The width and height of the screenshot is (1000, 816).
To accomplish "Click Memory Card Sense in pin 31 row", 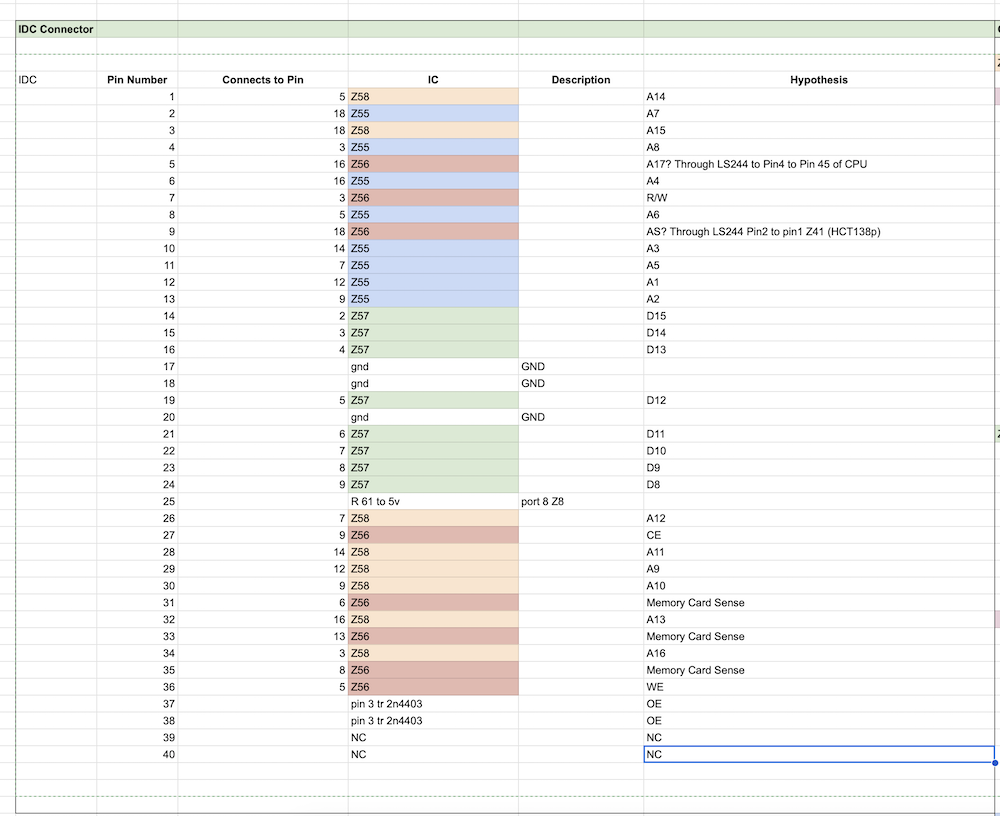I will 819,603.
